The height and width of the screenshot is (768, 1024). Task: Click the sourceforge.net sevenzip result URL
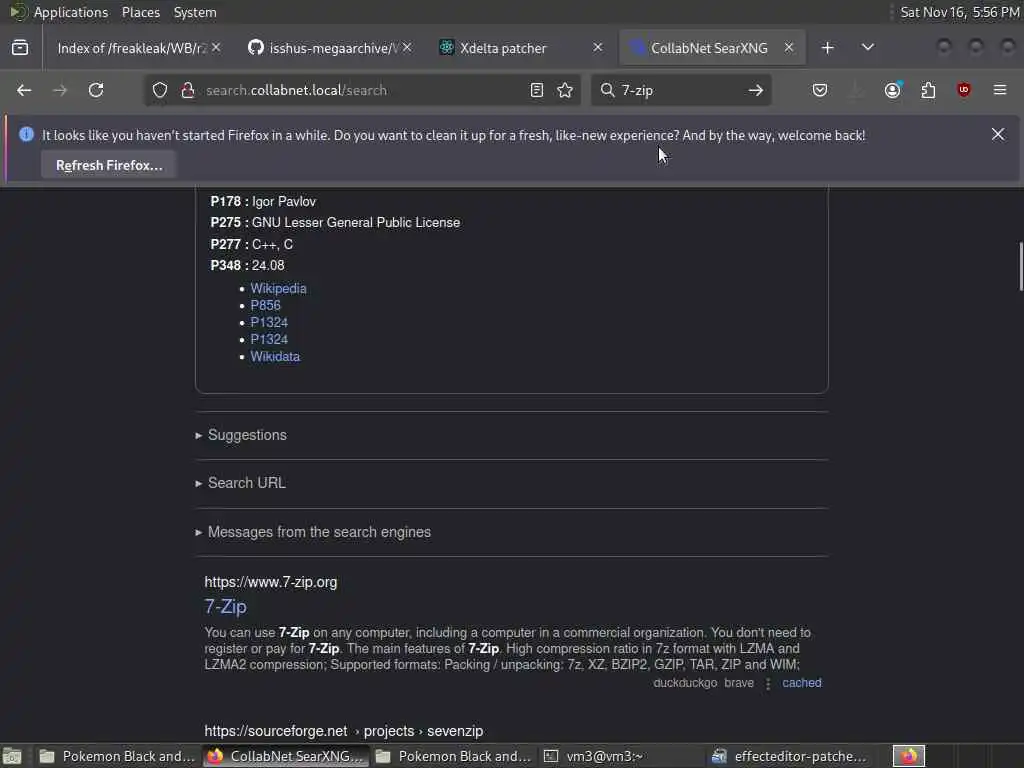(x=344, y=731)
